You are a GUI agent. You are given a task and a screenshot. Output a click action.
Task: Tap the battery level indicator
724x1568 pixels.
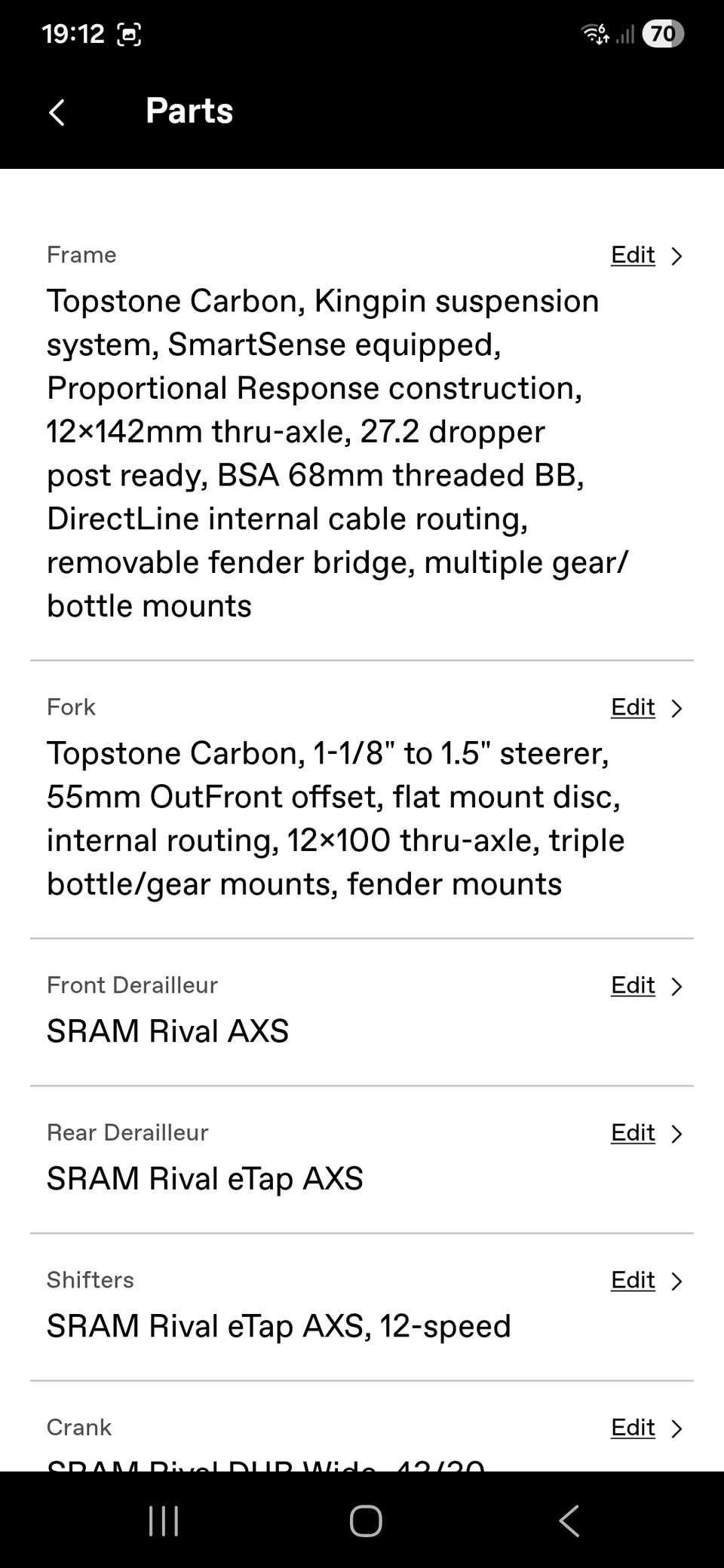pyautogui.click(x=662, y=34)
